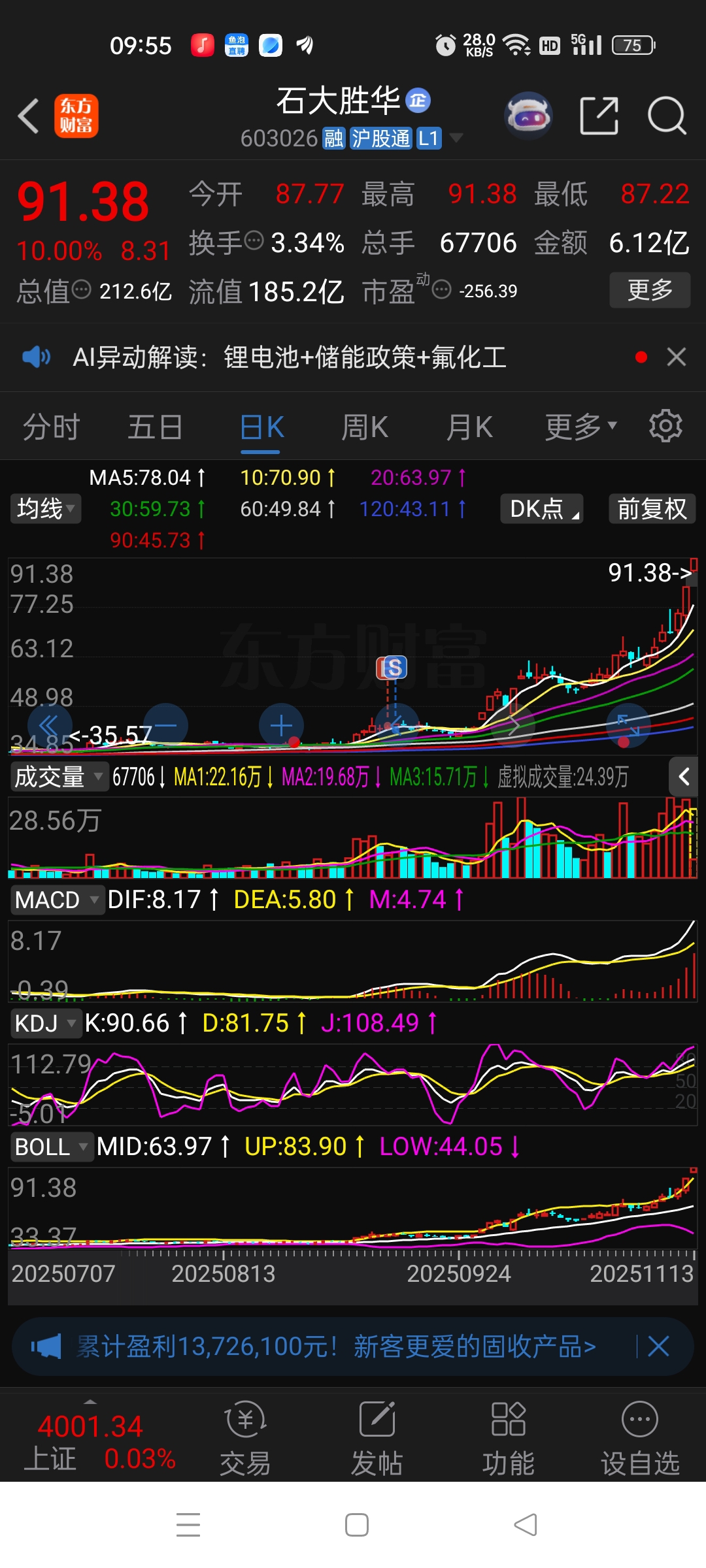Enter fullscreen with shrink-arrows chart button

click(629, 725)
